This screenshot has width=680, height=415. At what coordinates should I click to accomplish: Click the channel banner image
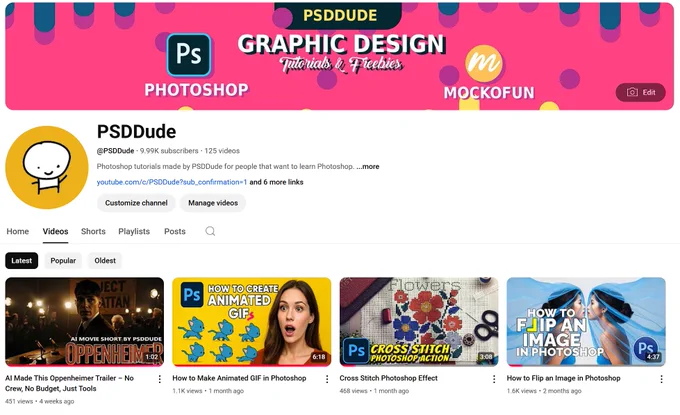click(340, 56)
